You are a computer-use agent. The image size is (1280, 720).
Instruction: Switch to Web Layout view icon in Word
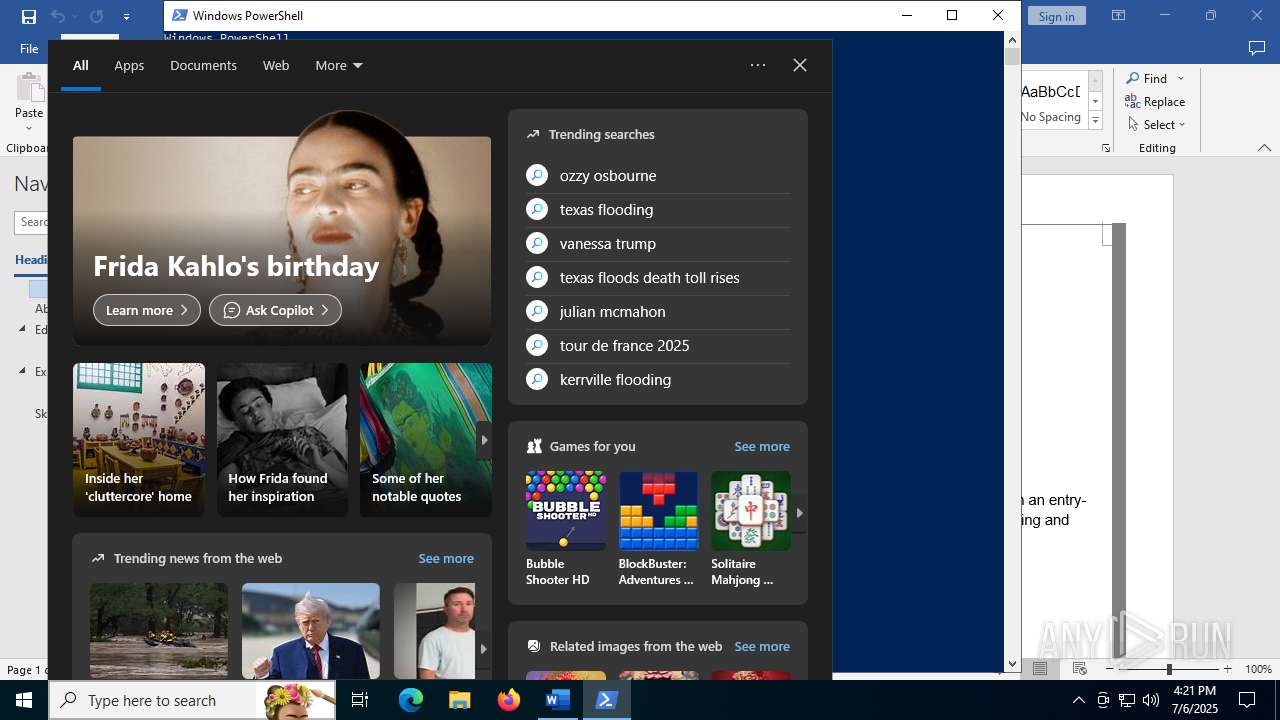click(x=1080, y=669)
